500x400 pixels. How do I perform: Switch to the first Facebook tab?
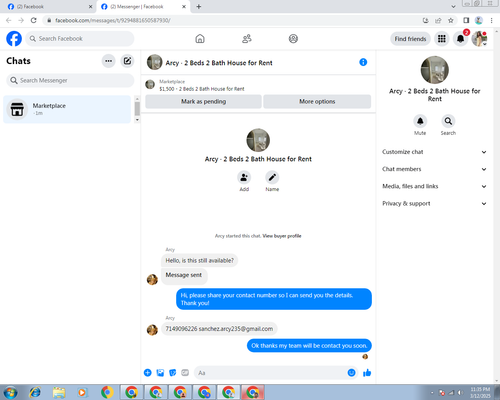coord(48,6)
